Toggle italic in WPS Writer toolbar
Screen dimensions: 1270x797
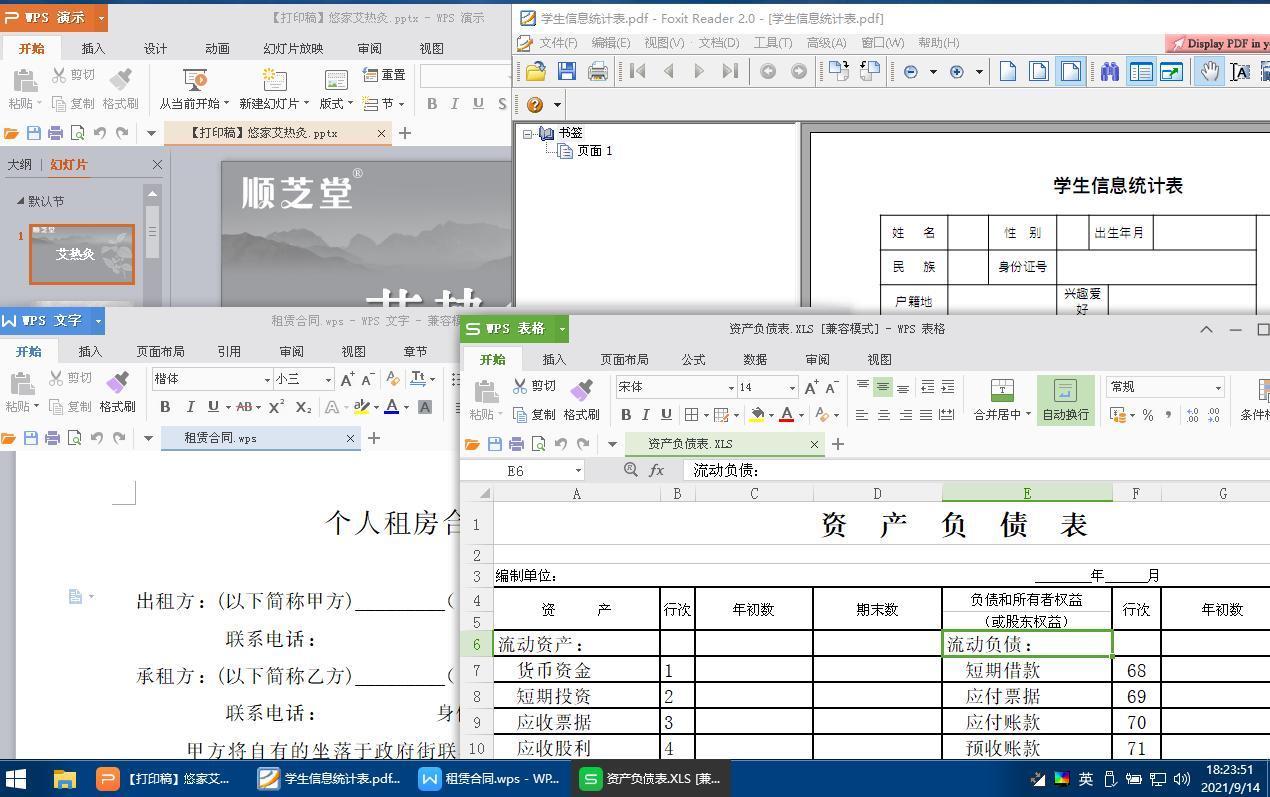[x=189, y=407]
